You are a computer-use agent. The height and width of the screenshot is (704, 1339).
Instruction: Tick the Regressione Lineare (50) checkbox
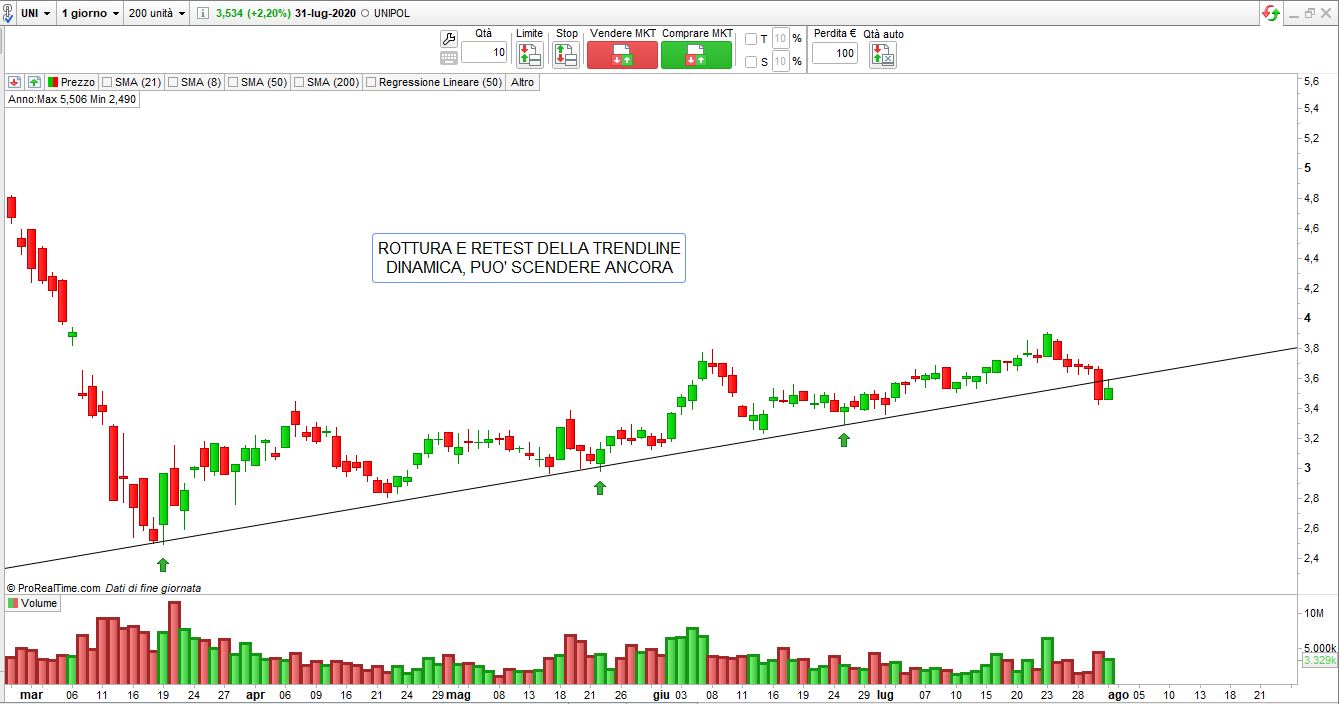pyautogui.click(x=371, y=82)
